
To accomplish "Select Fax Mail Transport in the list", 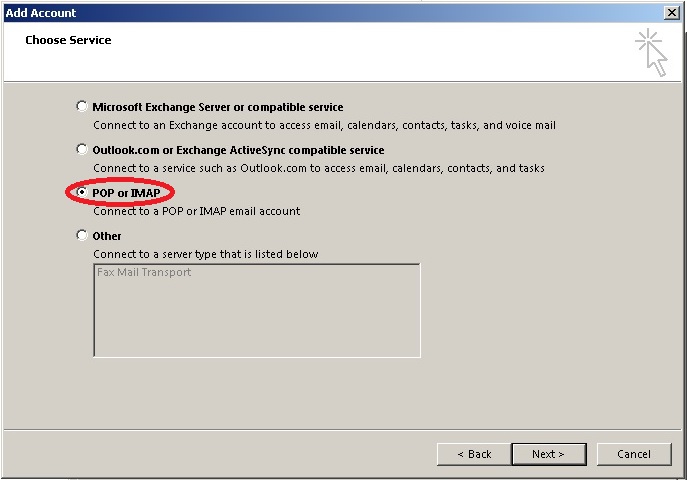I will pyautogui.click(x=144, y=272).
